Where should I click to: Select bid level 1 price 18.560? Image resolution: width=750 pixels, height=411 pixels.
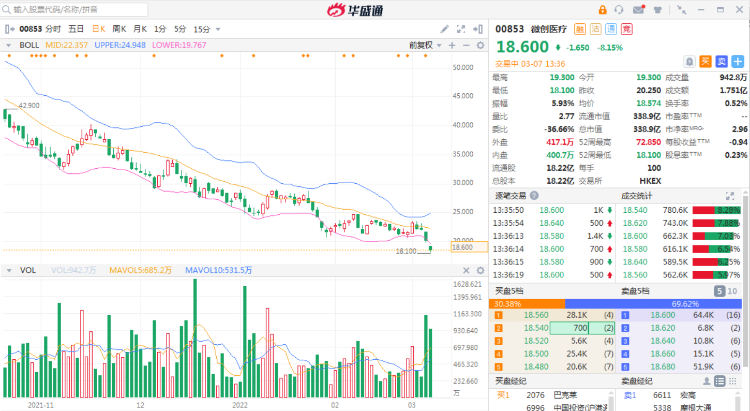pyautogui.click(x=536, y=315)
